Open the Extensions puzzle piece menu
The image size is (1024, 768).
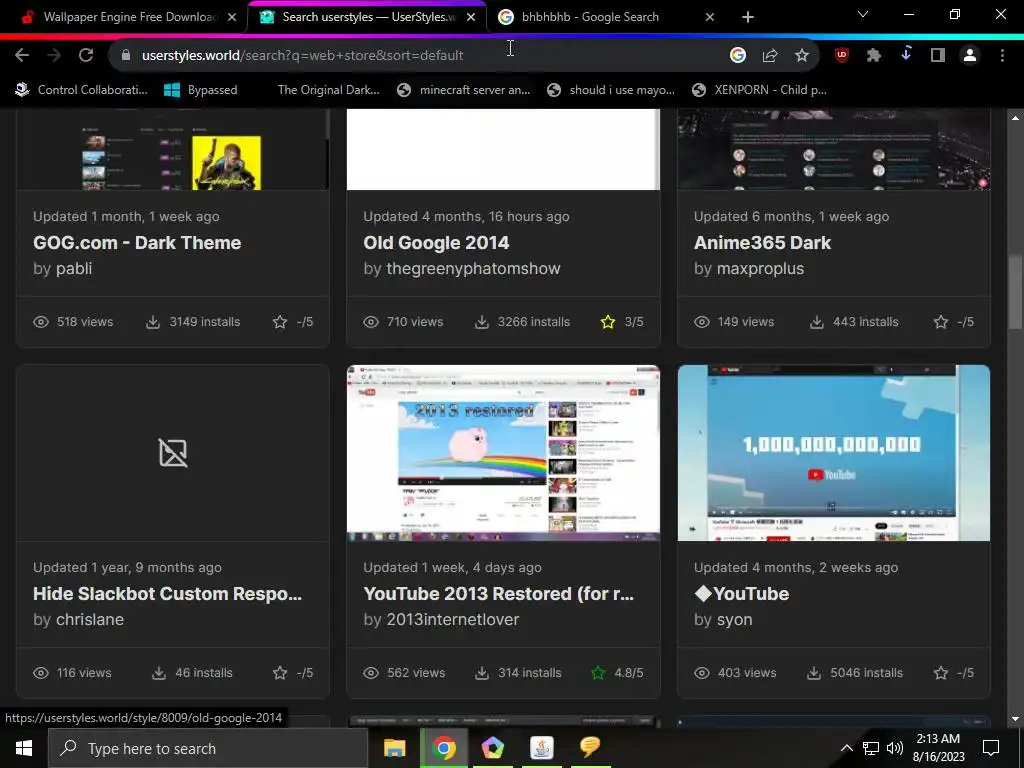[x=874, y=56]
